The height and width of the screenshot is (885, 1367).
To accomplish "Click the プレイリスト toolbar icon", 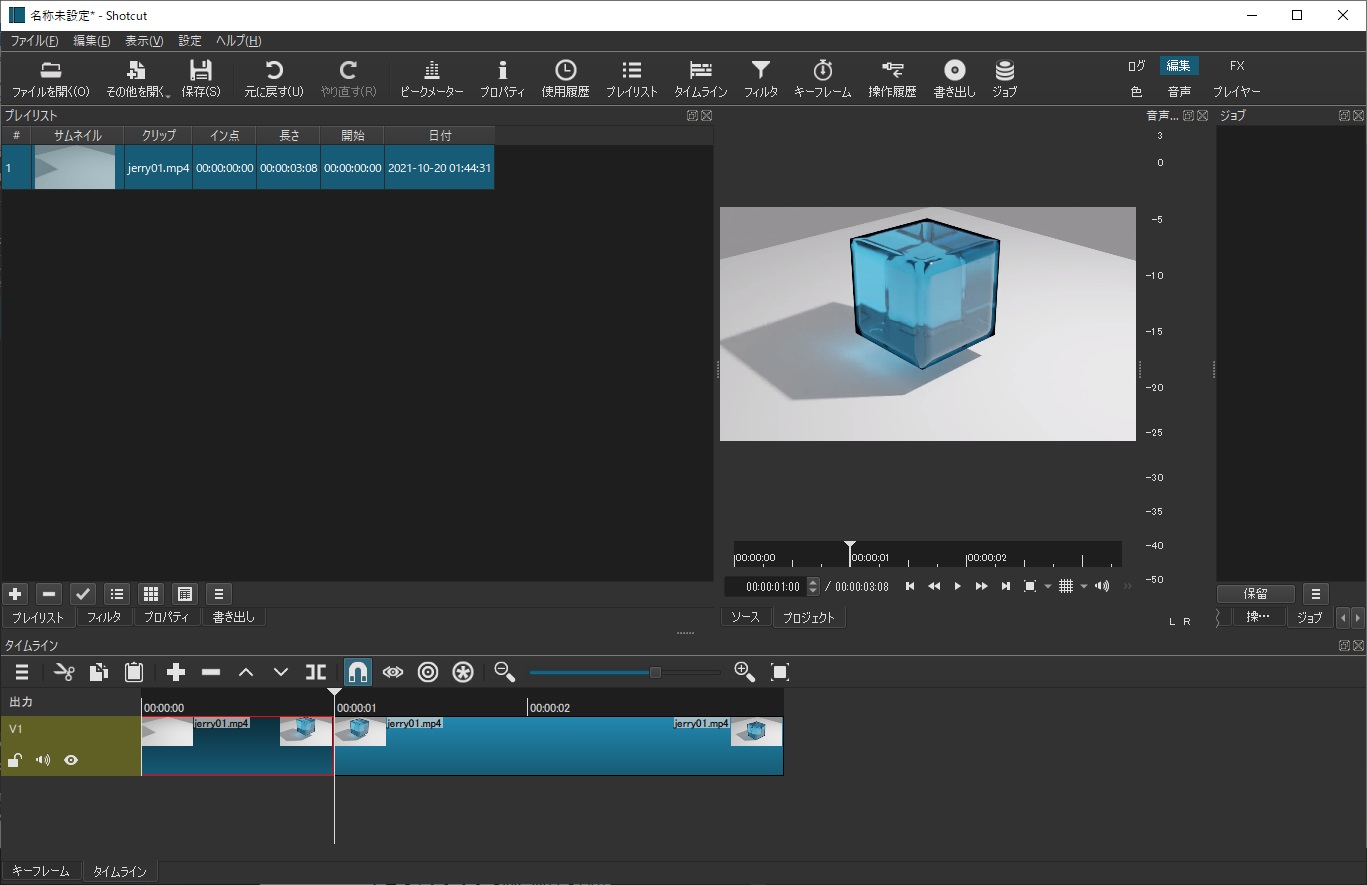I will coord(632,79).
